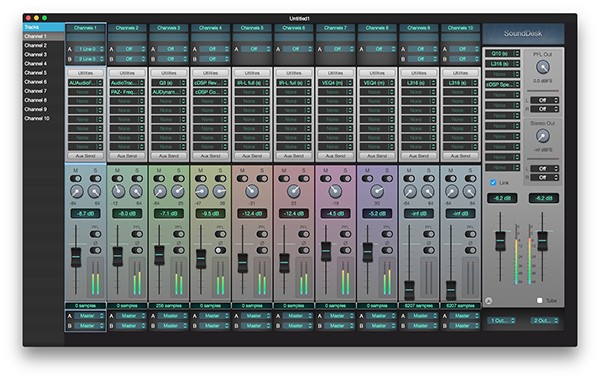Open the Q10 (s) slot on master section
Screen dimensions: 600x380
tap(502, 54)
